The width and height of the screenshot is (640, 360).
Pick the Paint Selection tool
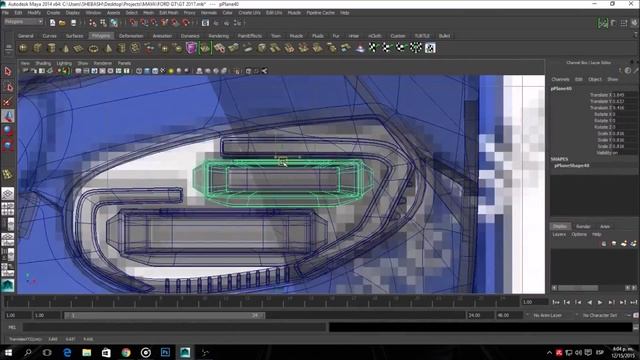click(8, 102)
